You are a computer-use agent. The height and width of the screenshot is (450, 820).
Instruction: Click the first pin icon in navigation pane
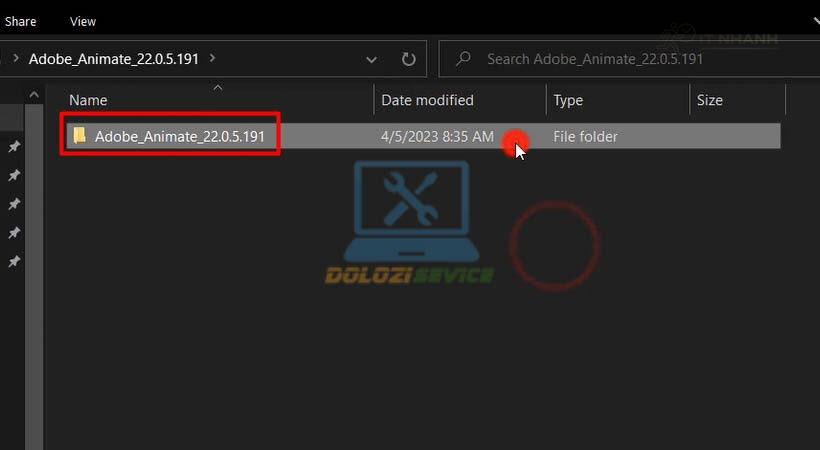click(14, 147)
